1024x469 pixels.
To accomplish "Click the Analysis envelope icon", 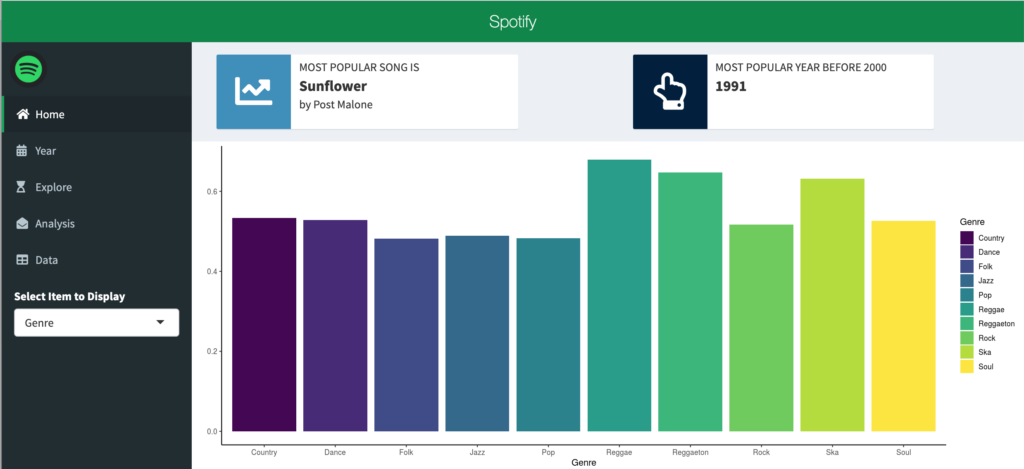I will pyautogui.click(x=22, y=224).
